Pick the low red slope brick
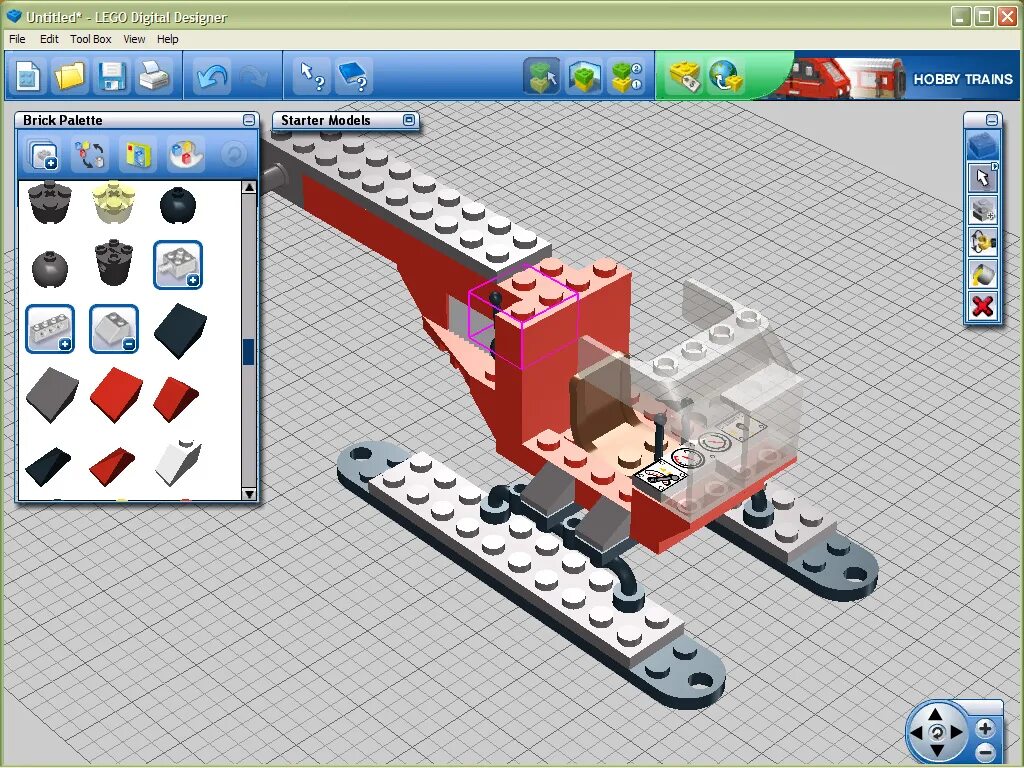1024x768 pixels. [x=112, y=466]
